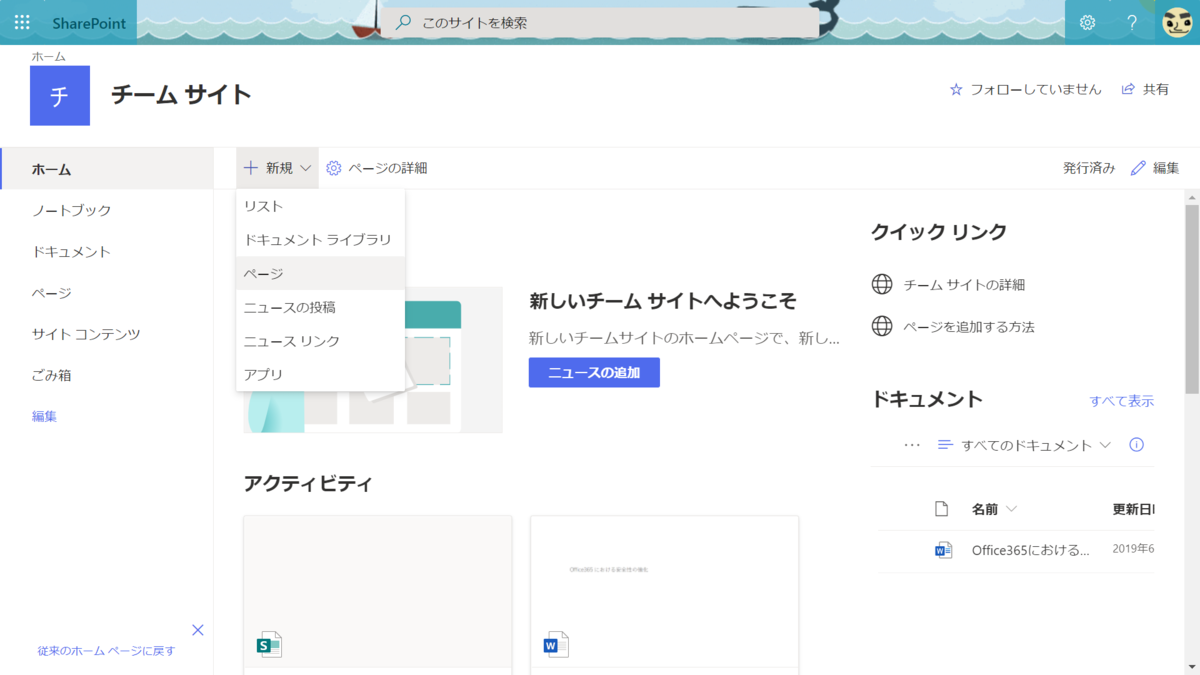The width and height of the screenshot is (1200, 675).
Task: Choose ページ from the new menu
Action: [320, 274]
